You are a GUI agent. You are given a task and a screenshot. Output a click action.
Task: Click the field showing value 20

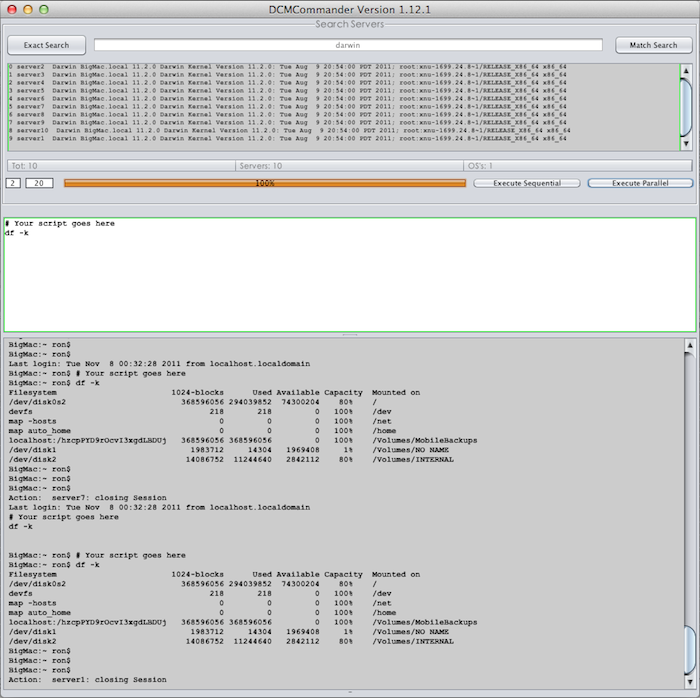[x=40, y=183]
